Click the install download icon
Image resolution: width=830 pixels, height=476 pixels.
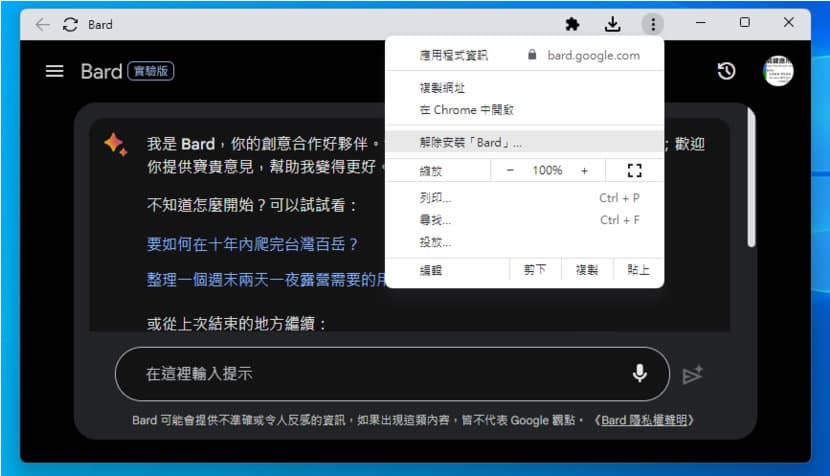click(612, 24)
